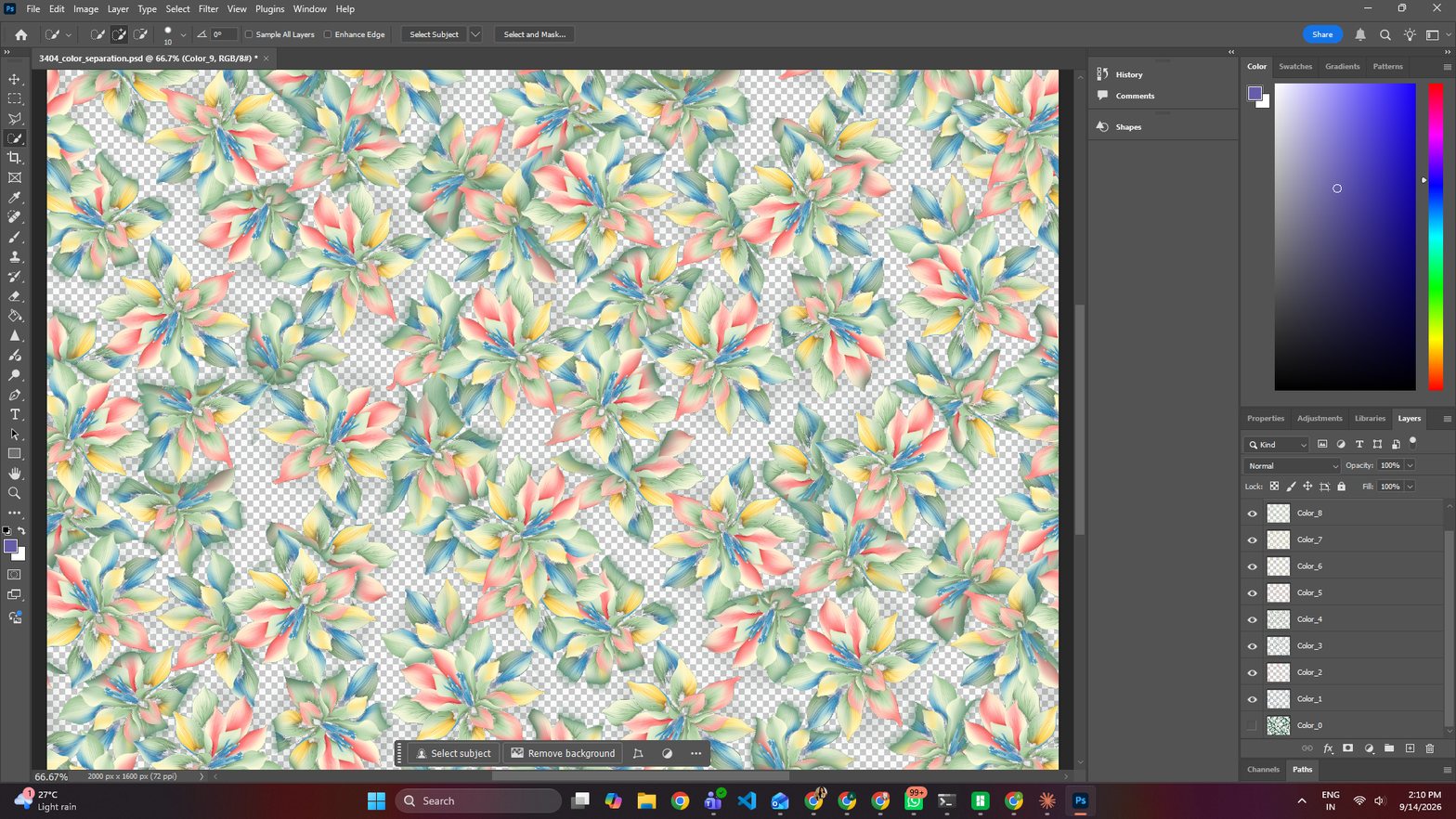Image resolution: width=1456 pixels, height=819 pixels.
Task: Click the Select Subject button in options bar
Action: click(434, 34)
